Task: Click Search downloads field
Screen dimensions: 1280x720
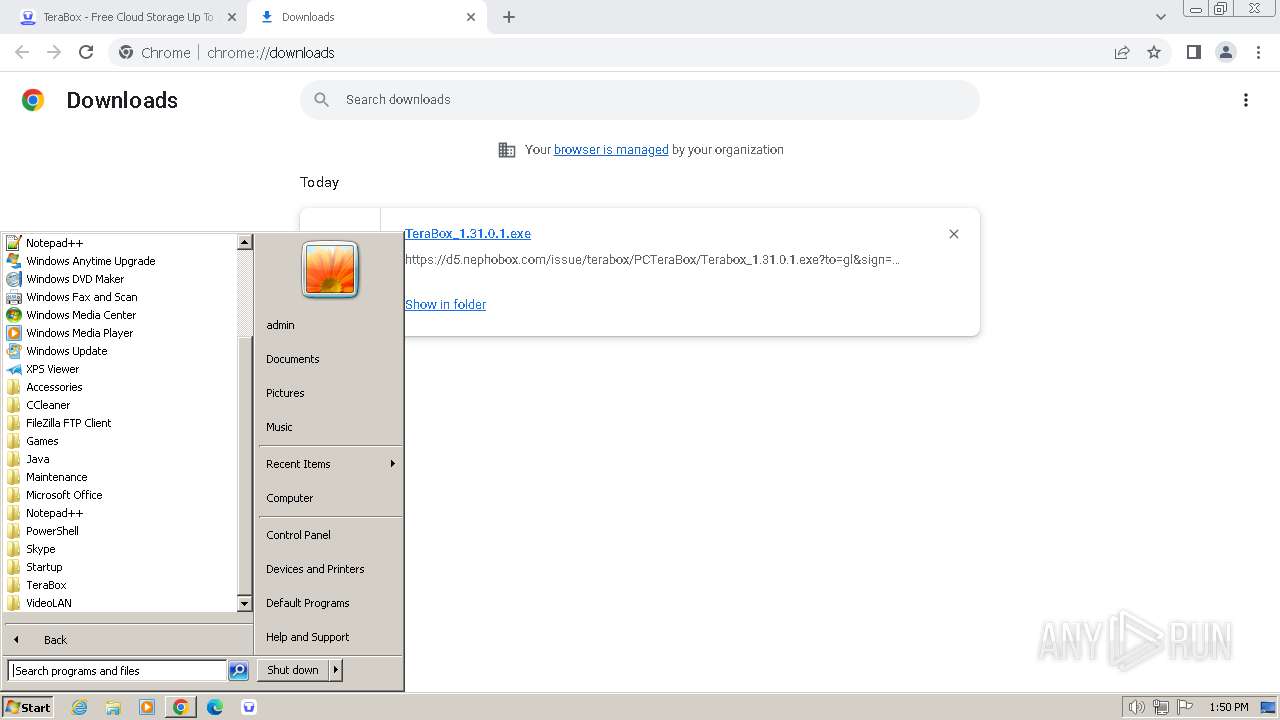Action: pyautogui.click(x=640, y=100)
